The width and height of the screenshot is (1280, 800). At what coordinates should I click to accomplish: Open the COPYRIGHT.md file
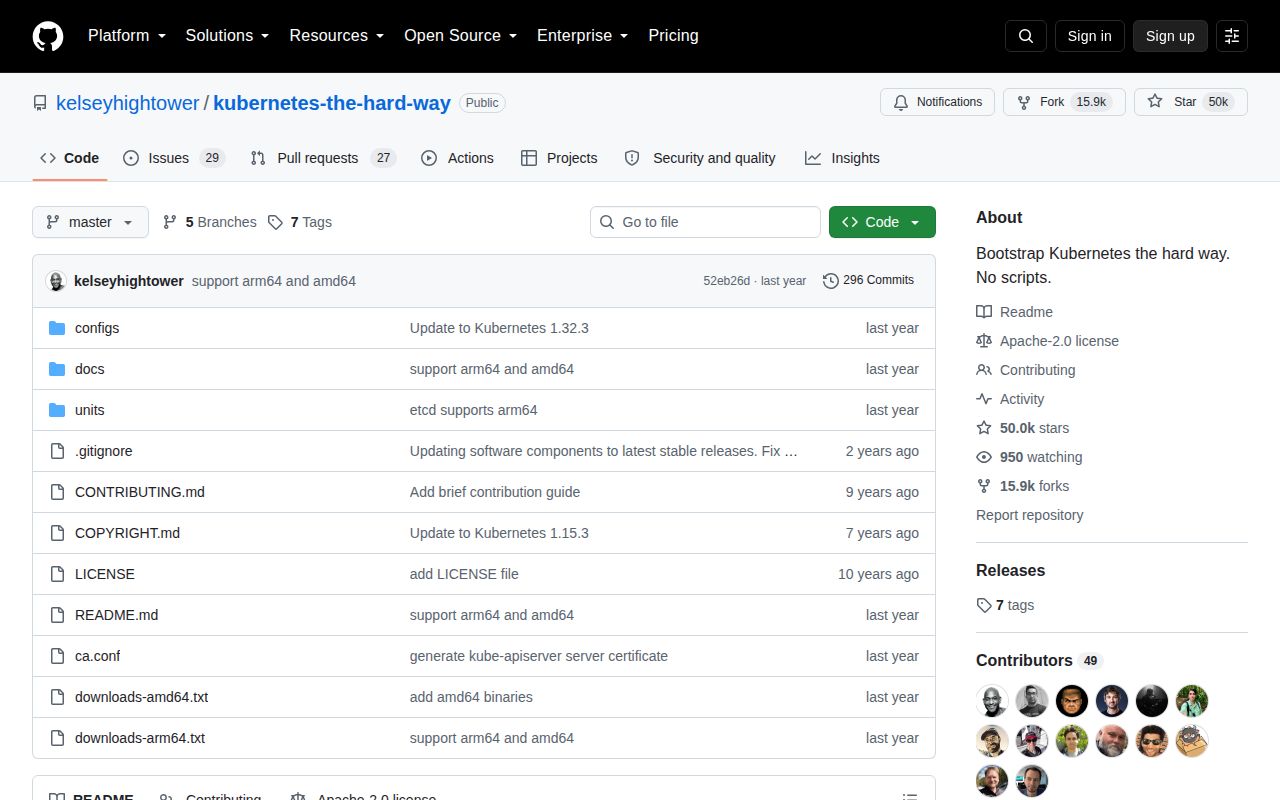(127, 533)
